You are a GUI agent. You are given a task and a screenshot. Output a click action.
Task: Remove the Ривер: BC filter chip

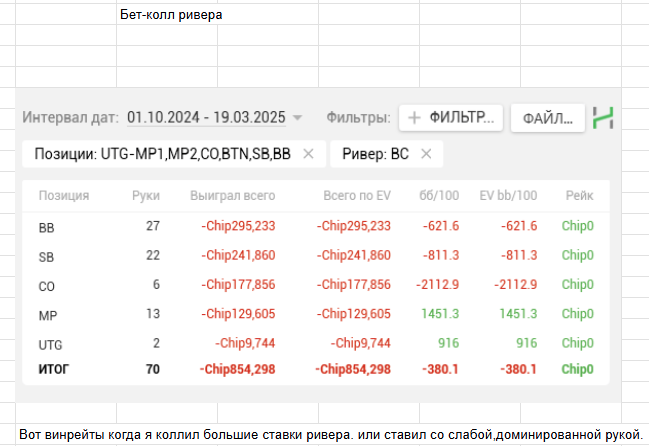(426, 154)
